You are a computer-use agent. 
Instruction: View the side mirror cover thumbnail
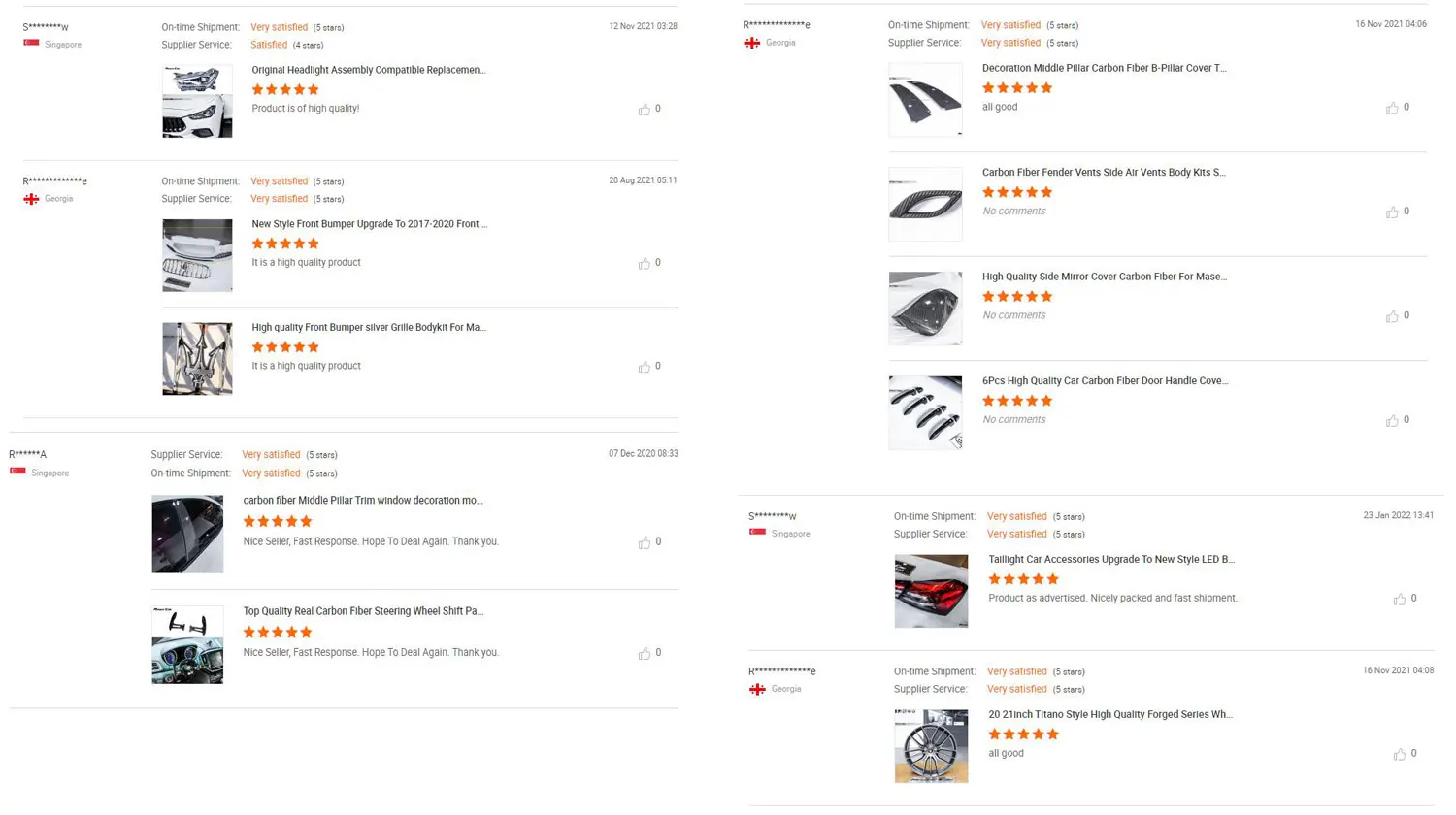[x=925, y=309]
